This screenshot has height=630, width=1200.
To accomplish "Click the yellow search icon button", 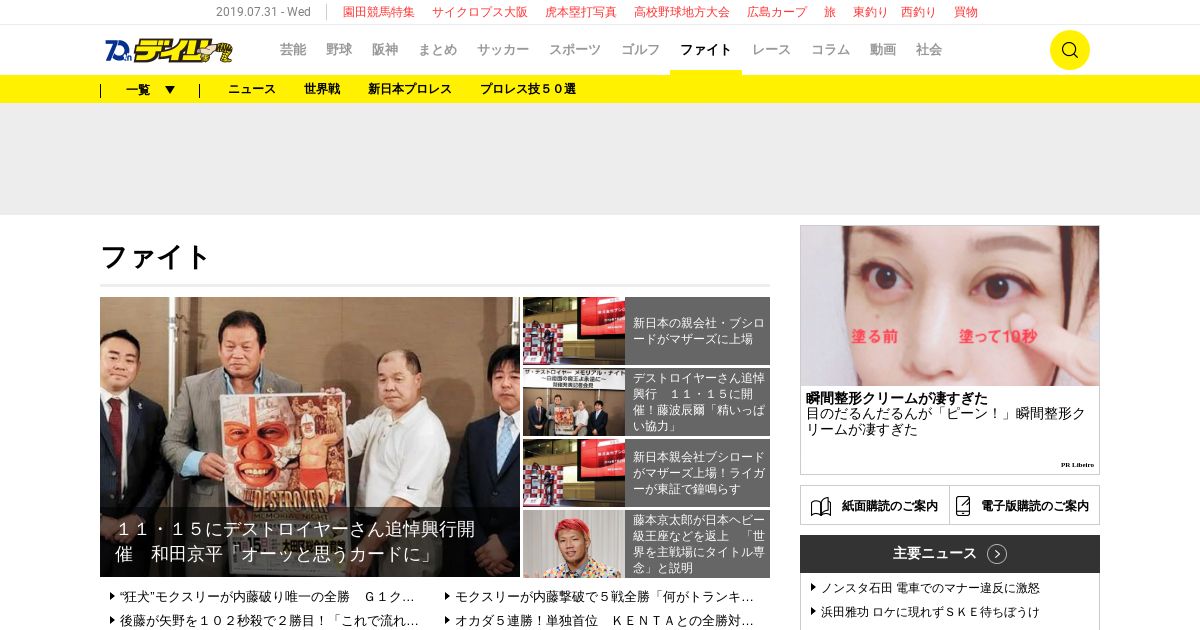I will coord(1069,50).
